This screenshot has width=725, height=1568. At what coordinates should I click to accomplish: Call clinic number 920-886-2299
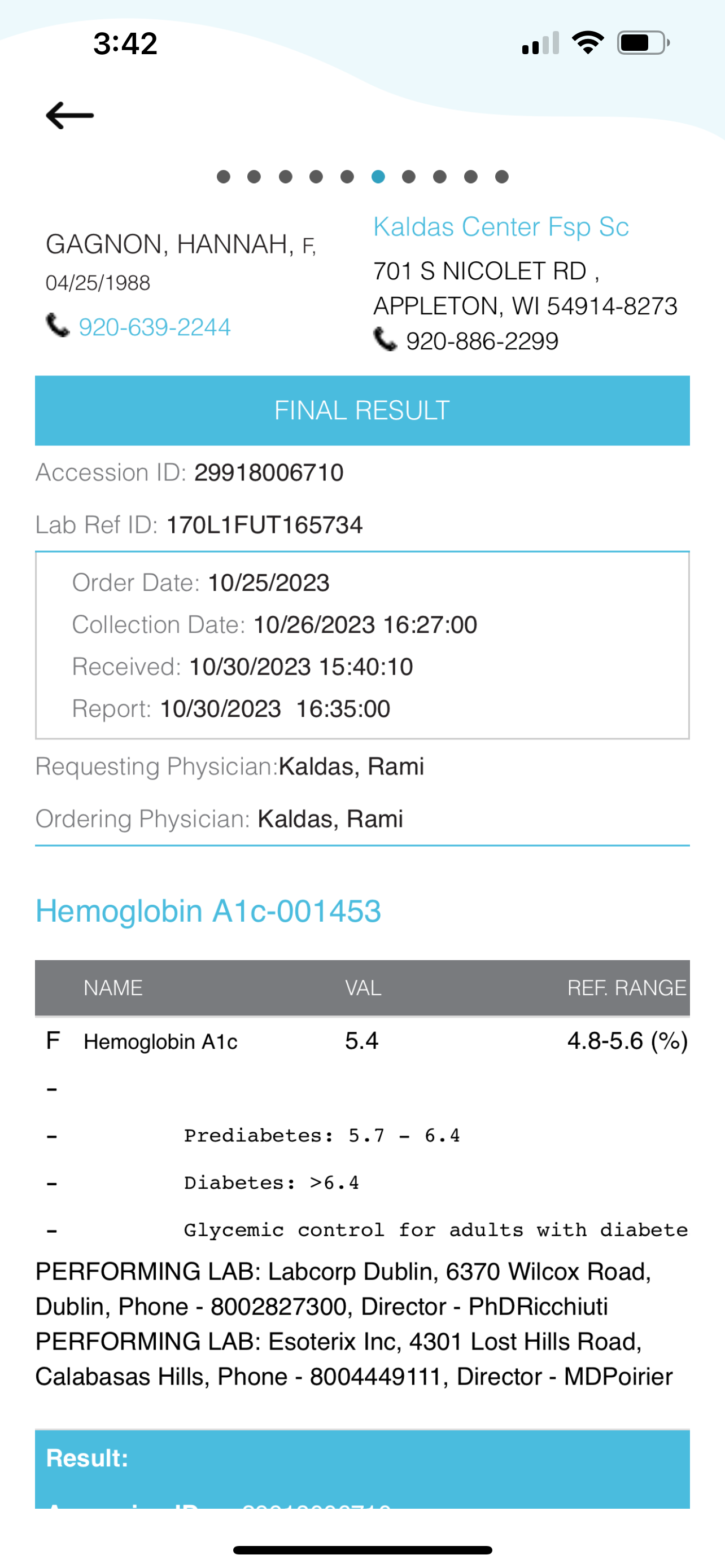pyautogui.click(x=482, y=341)
